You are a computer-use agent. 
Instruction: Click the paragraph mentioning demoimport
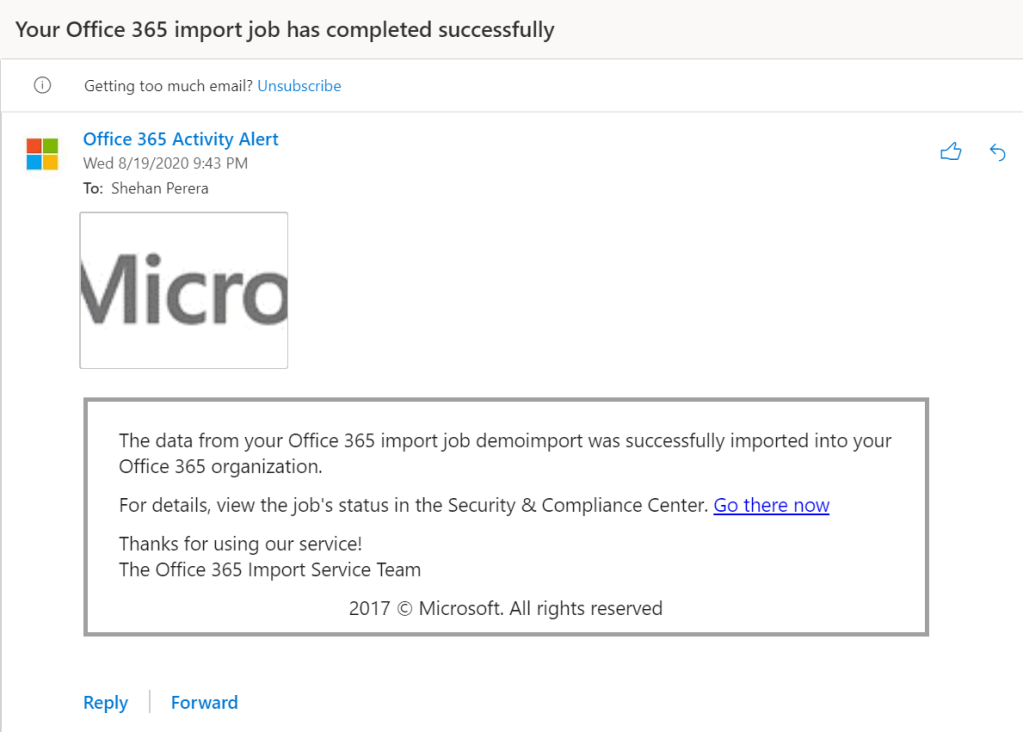point(505,453)
